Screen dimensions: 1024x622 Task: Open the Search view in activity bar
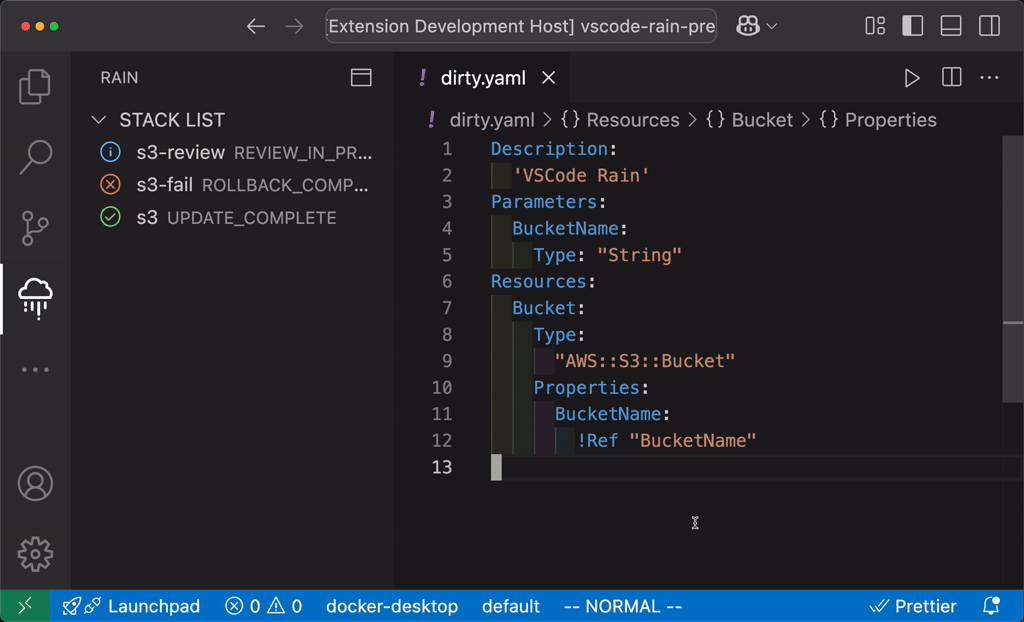[35, 157]
